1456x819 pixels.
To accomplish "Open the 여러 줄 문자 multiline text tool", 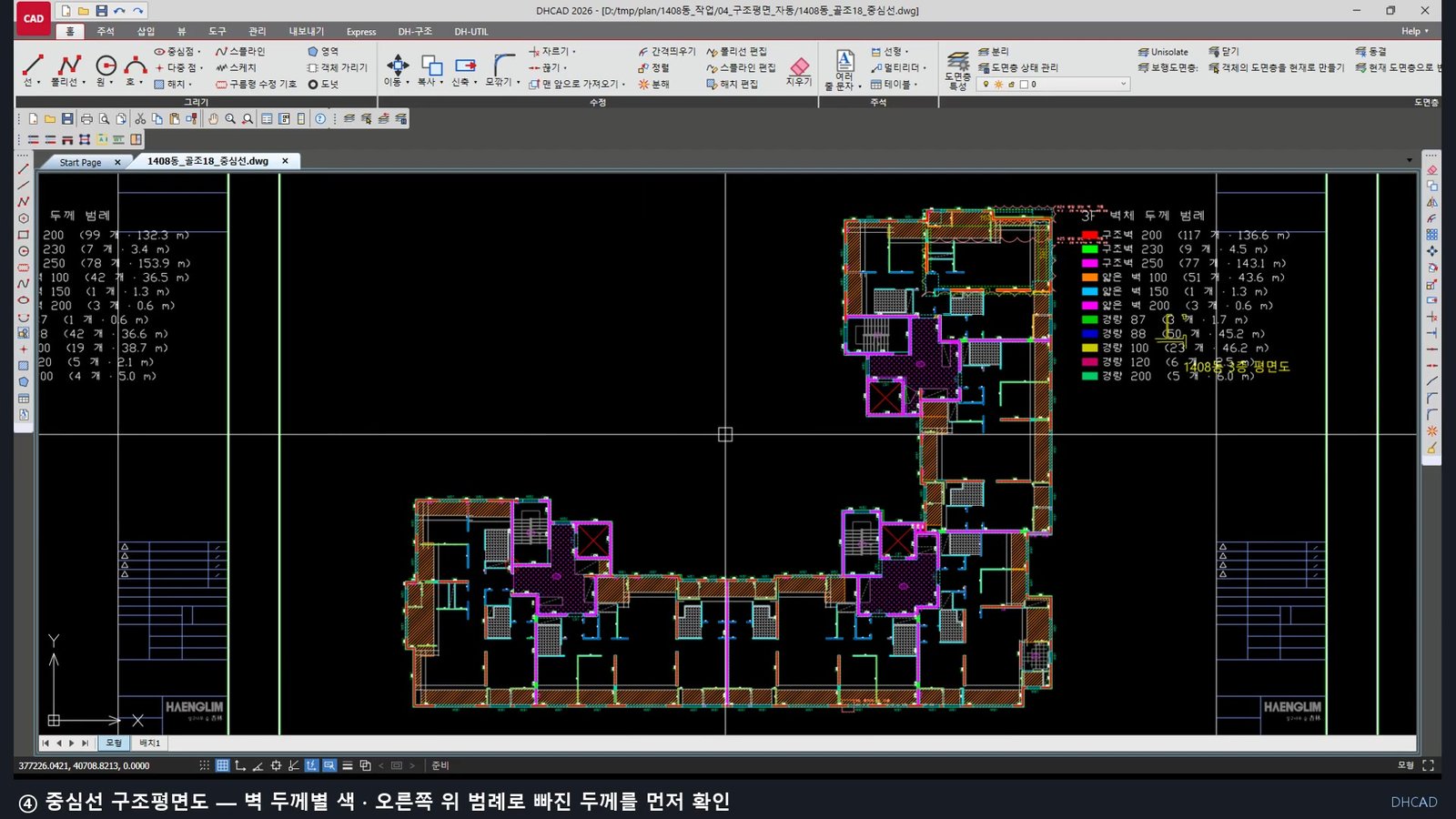I will tap(844, 70).
